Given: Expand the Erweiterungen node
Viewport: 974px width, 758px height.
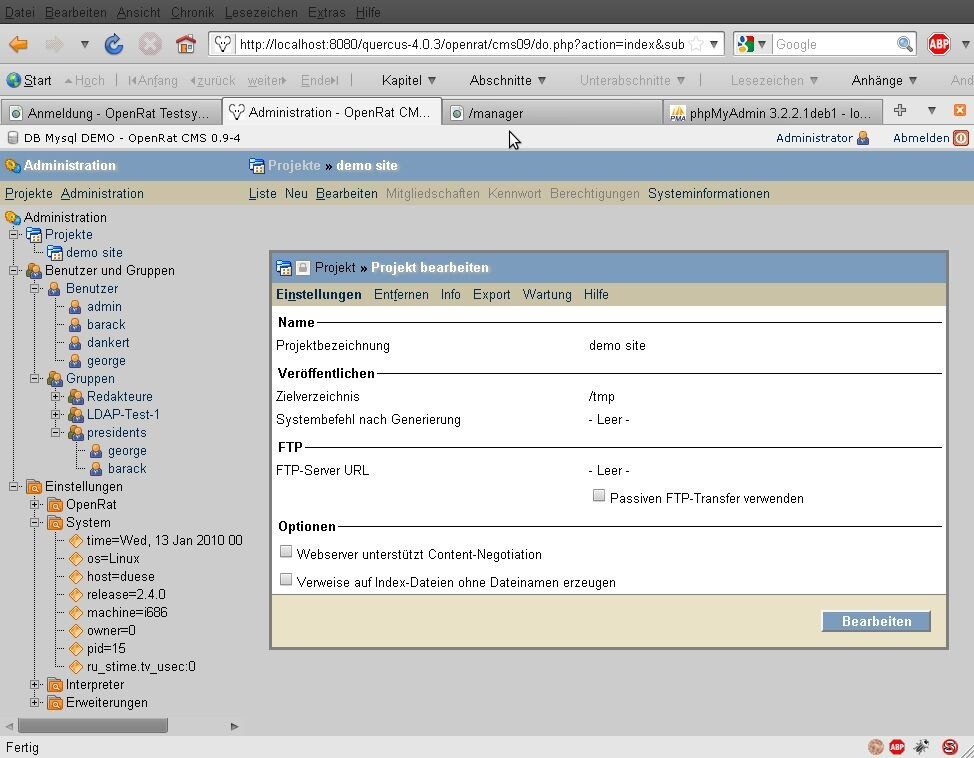Looking at the screenshot, I should click(35, 703).
